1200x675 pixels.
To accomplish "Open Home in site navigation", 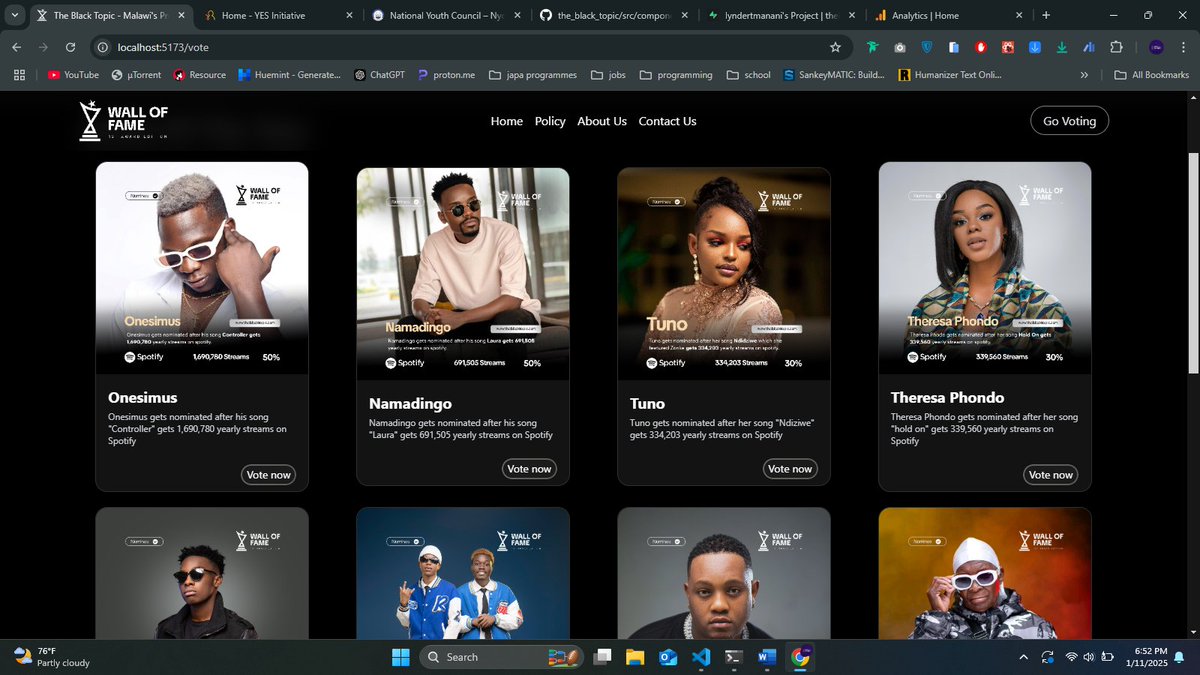I will (507, 121).
